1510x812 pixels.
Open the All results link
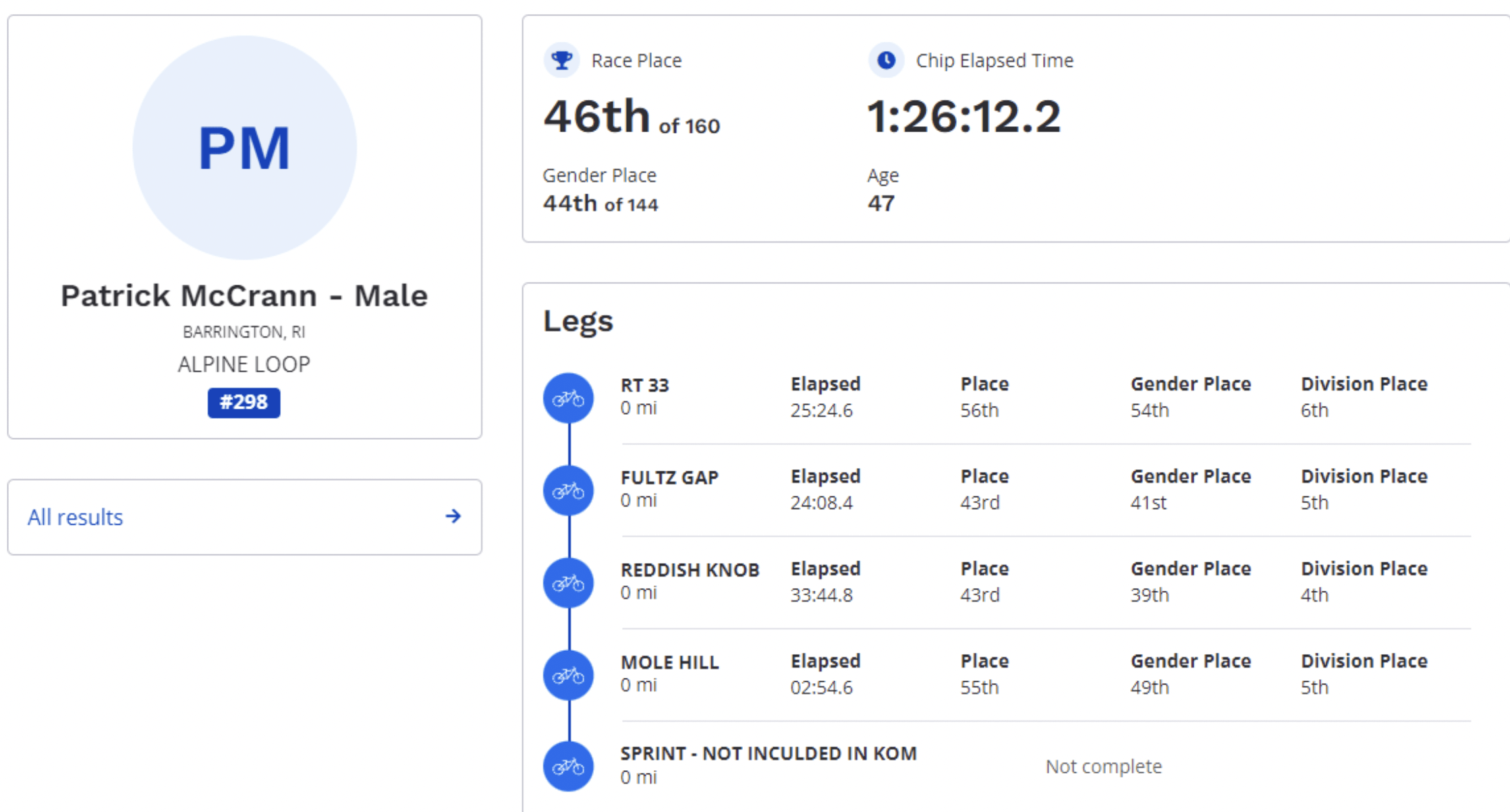[x=76, y=517]
